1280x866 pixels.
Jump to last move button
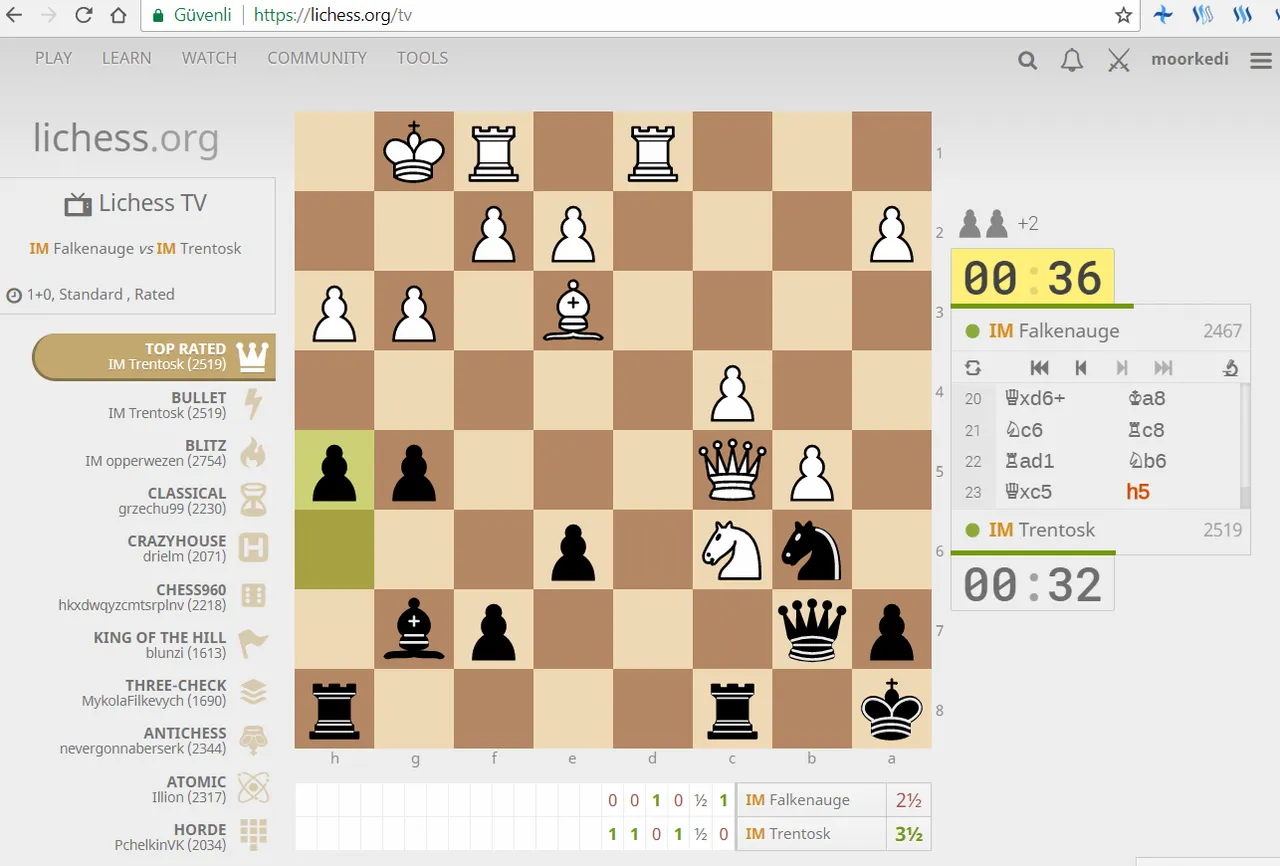click(1163, 367)
